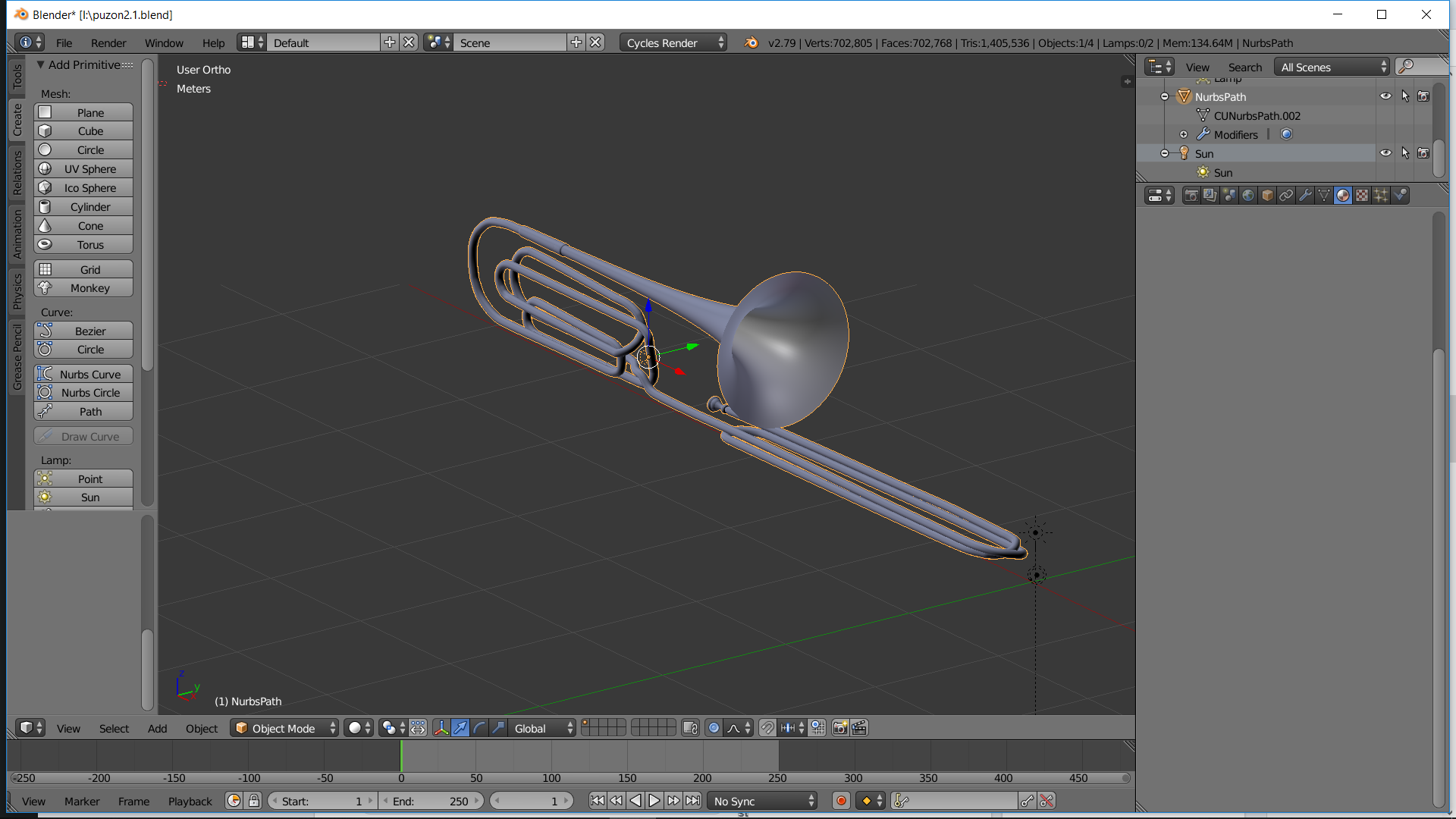Toggle the 3D manipulator axis icon
This screenshot has width=1456, height=819.
[441, 728]
